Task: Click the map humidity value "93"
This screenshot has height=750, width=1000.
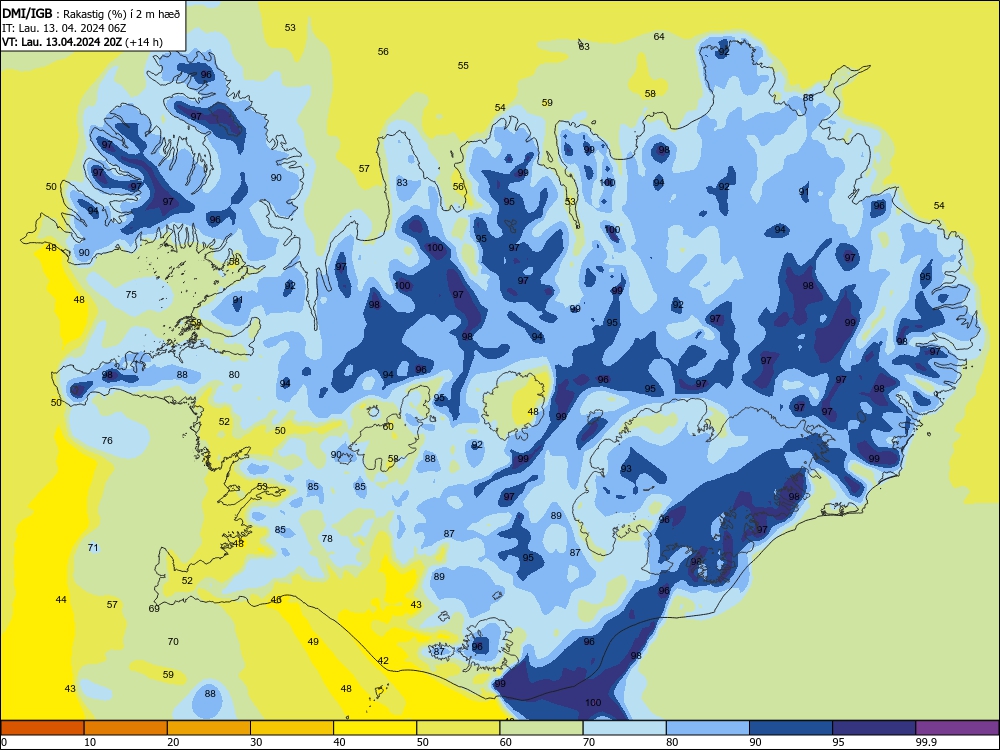Action: 626,469
